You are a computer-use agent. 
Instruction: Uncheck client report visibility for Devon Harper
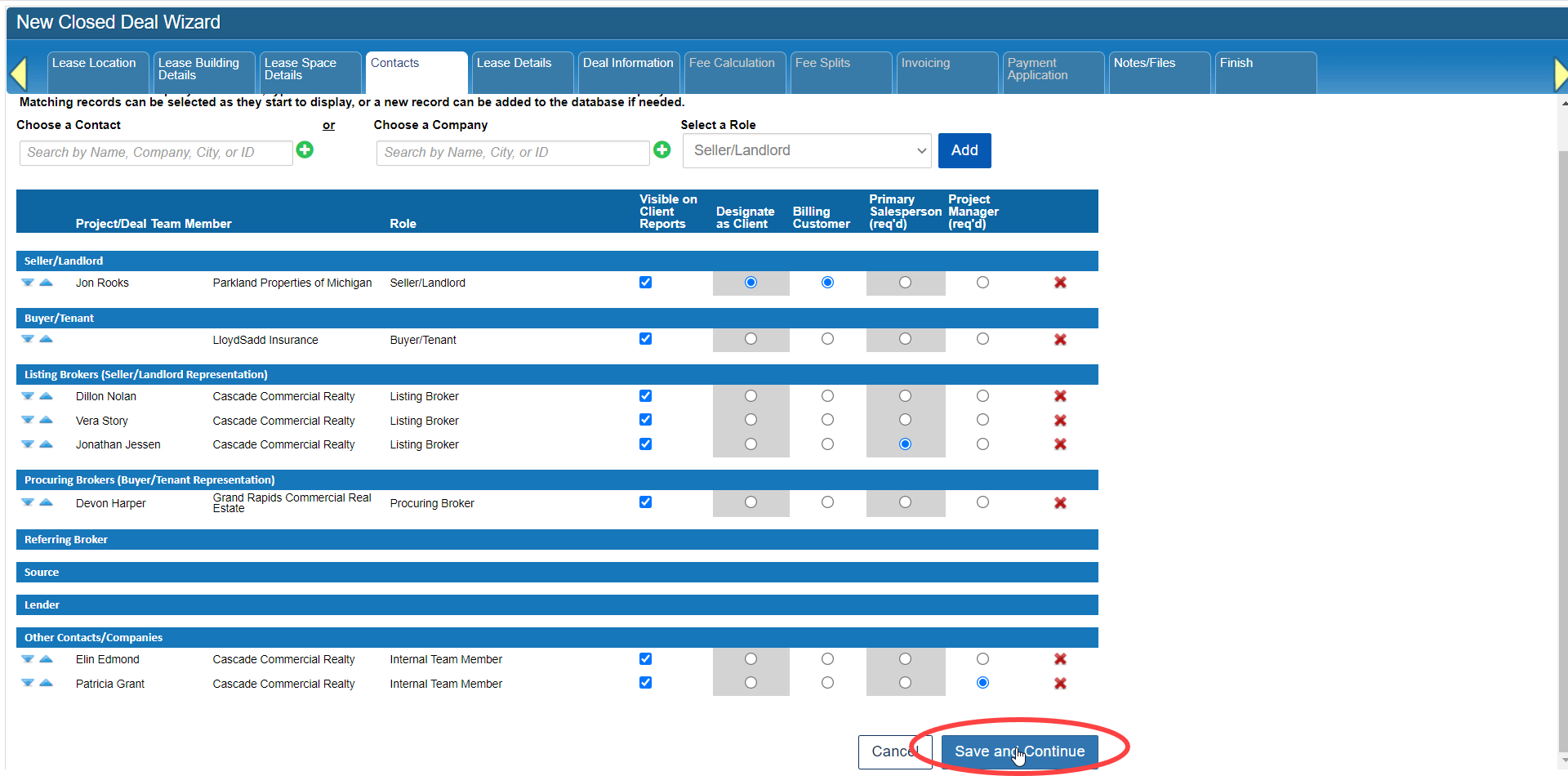pos(645,502)
